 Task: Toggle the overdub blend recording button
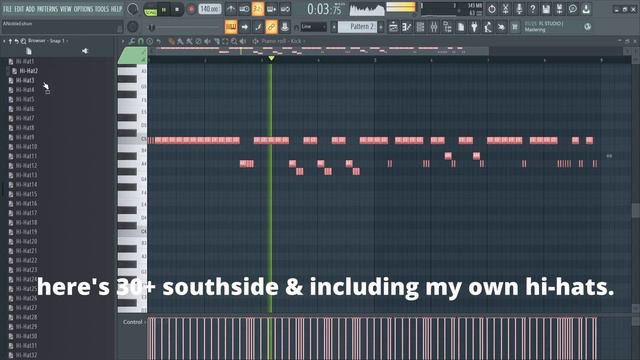click(271, 9)
